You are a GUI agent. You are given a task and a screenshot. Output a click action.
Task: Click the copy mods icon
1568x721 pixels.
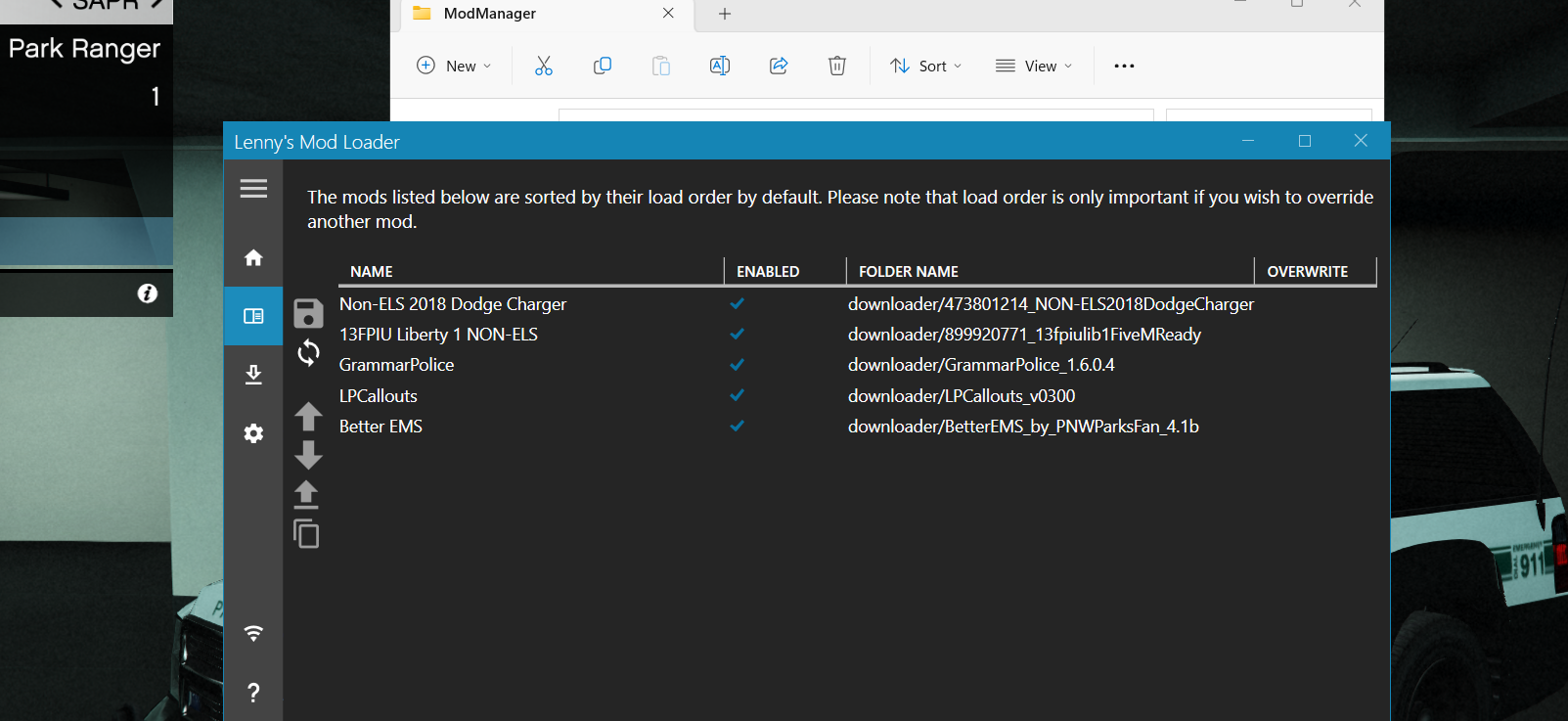(x=306, y=534)
